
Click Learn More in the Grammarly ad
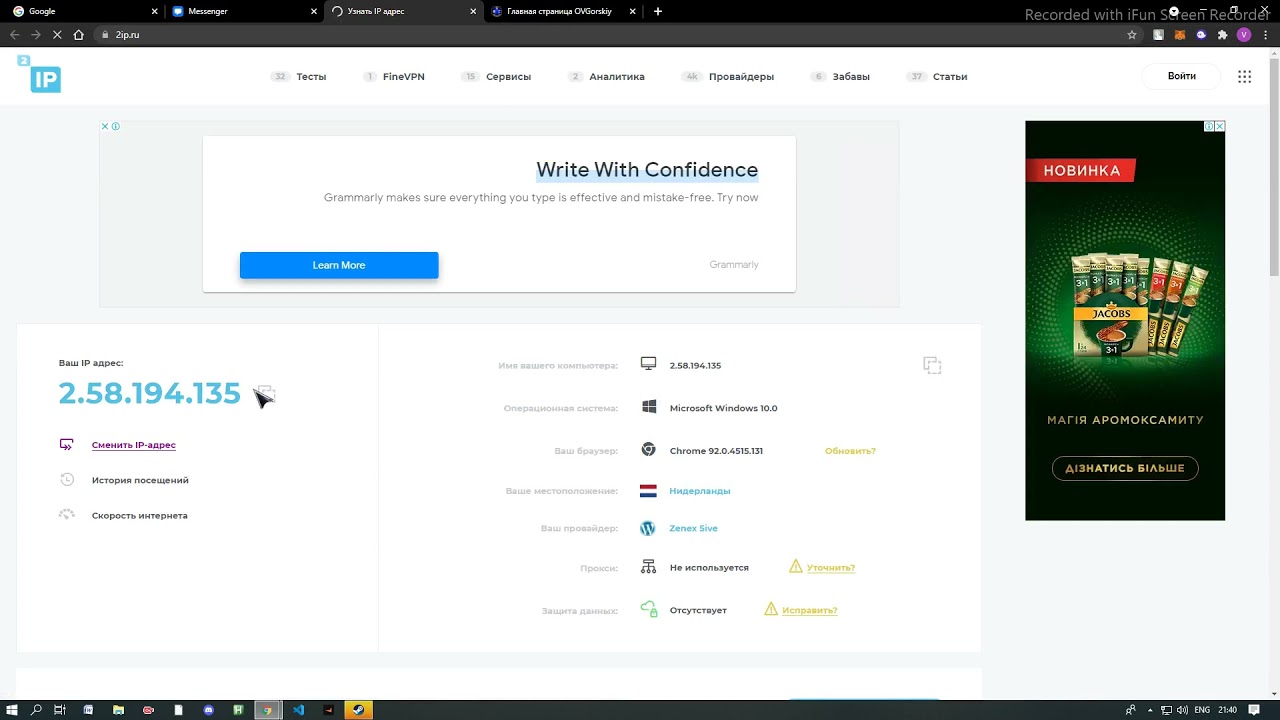pos(339,265)
